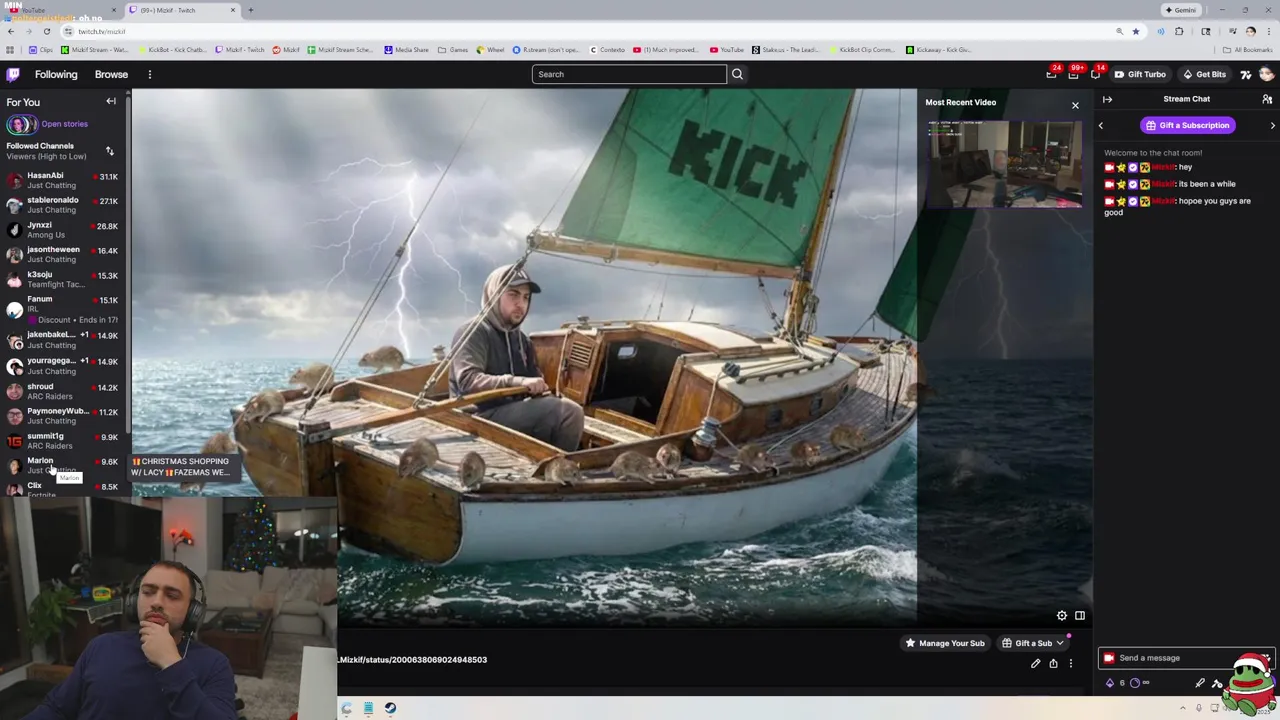This screenshot has width=1280, height=720.
Task: Click the browser address bar
Action: pos(590,31)
